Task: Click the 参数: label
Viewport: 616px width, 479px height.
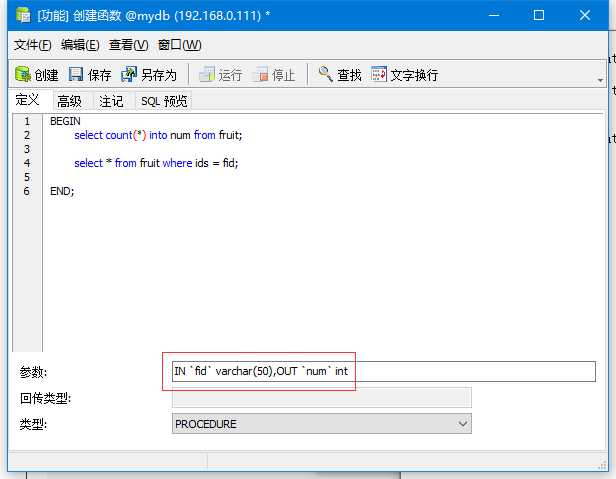Action: (33, 372)
